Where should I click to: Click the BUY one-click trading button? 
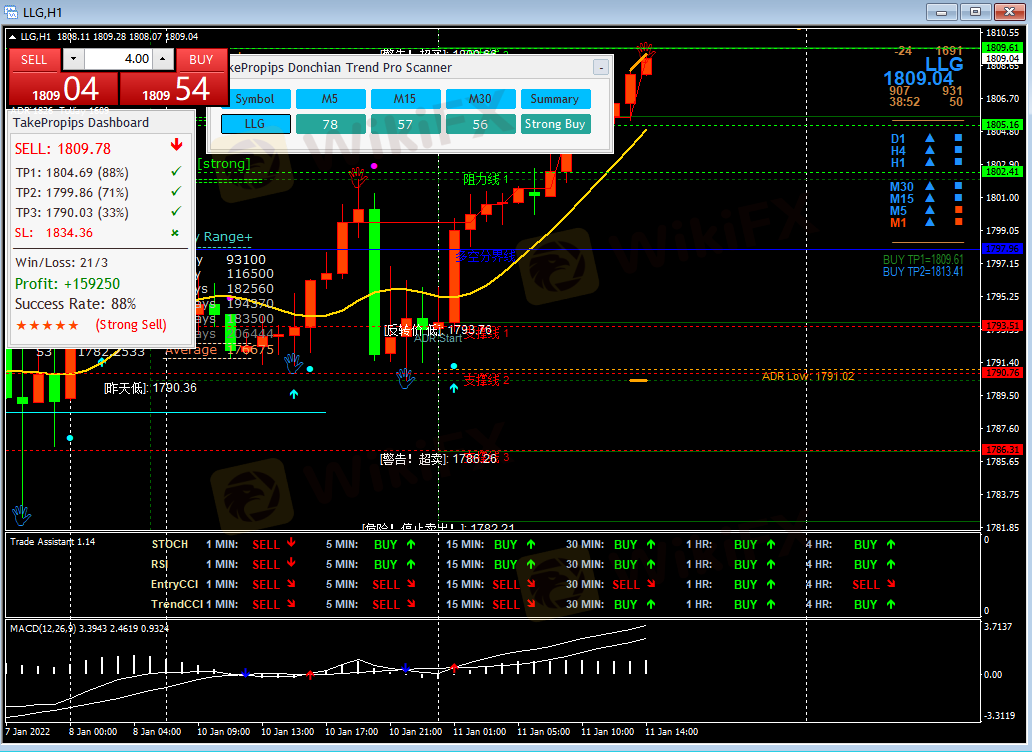click(201, 59)
